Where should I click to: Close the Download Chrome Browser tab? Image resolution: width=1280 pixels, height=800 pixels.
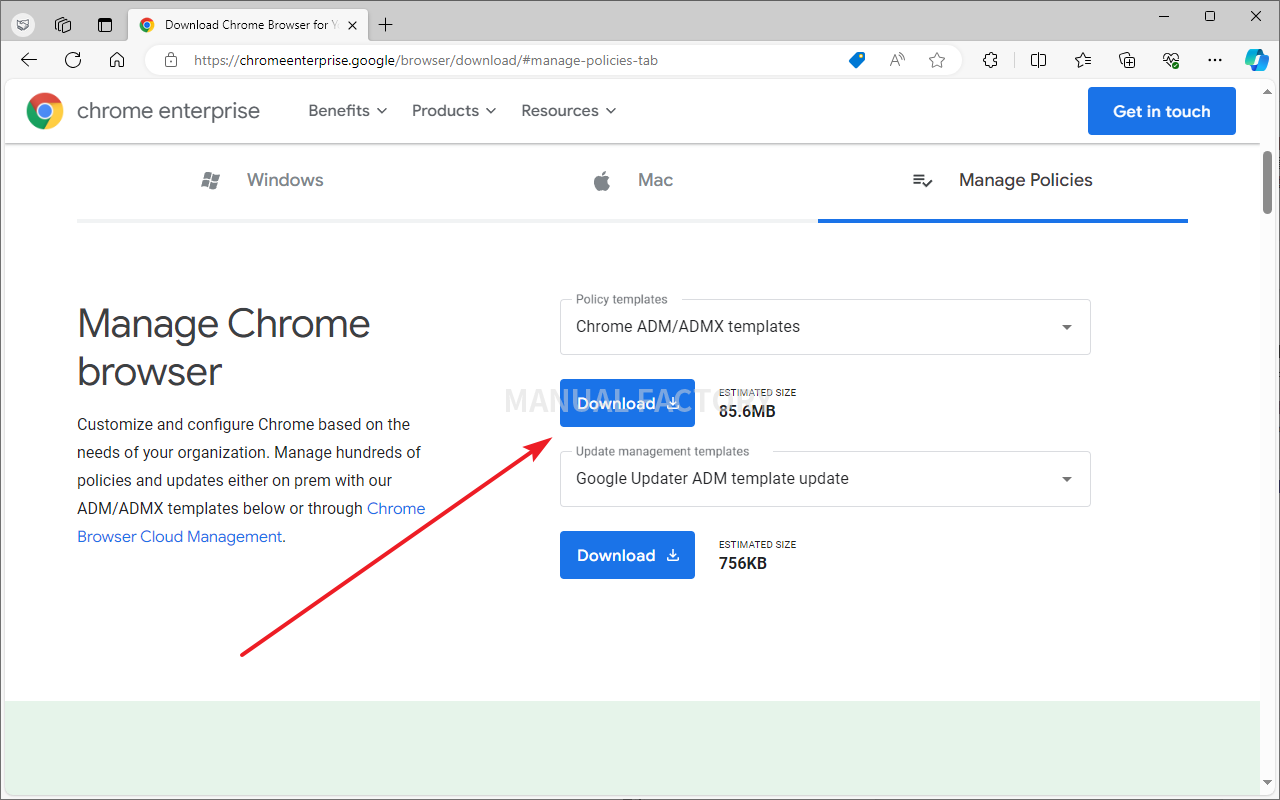click(353, 25)
